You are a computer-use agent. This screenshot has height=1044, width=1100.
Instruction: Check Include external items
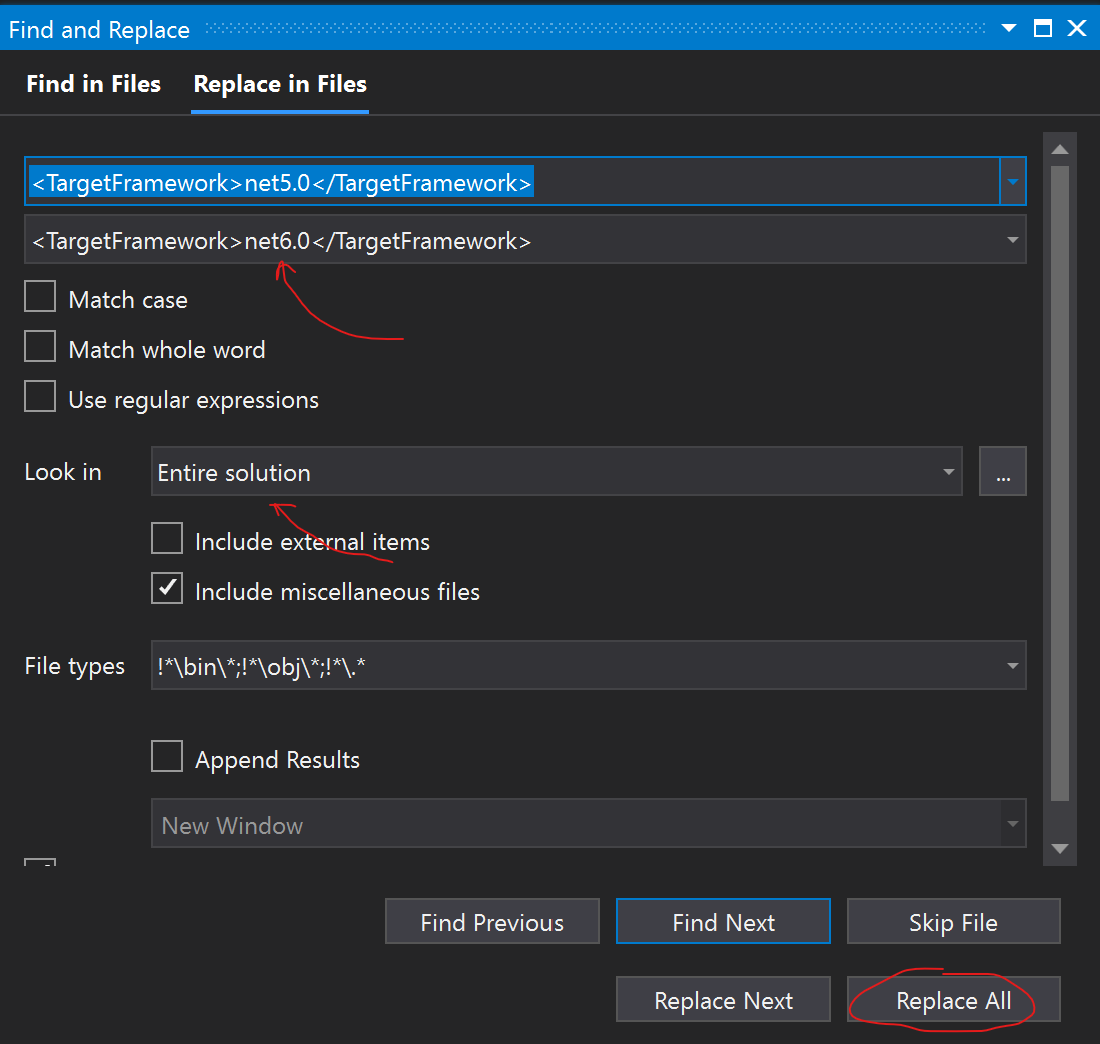[x=166, y=538]
